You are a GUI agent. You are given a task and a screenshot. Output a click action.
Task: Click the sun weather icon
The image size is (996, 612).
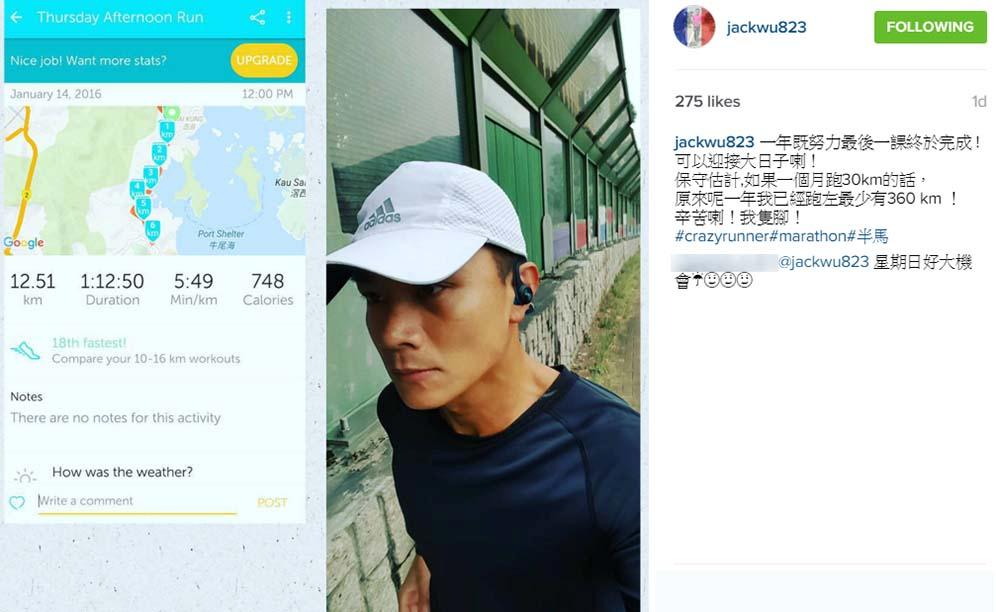(x=25, y=475)
